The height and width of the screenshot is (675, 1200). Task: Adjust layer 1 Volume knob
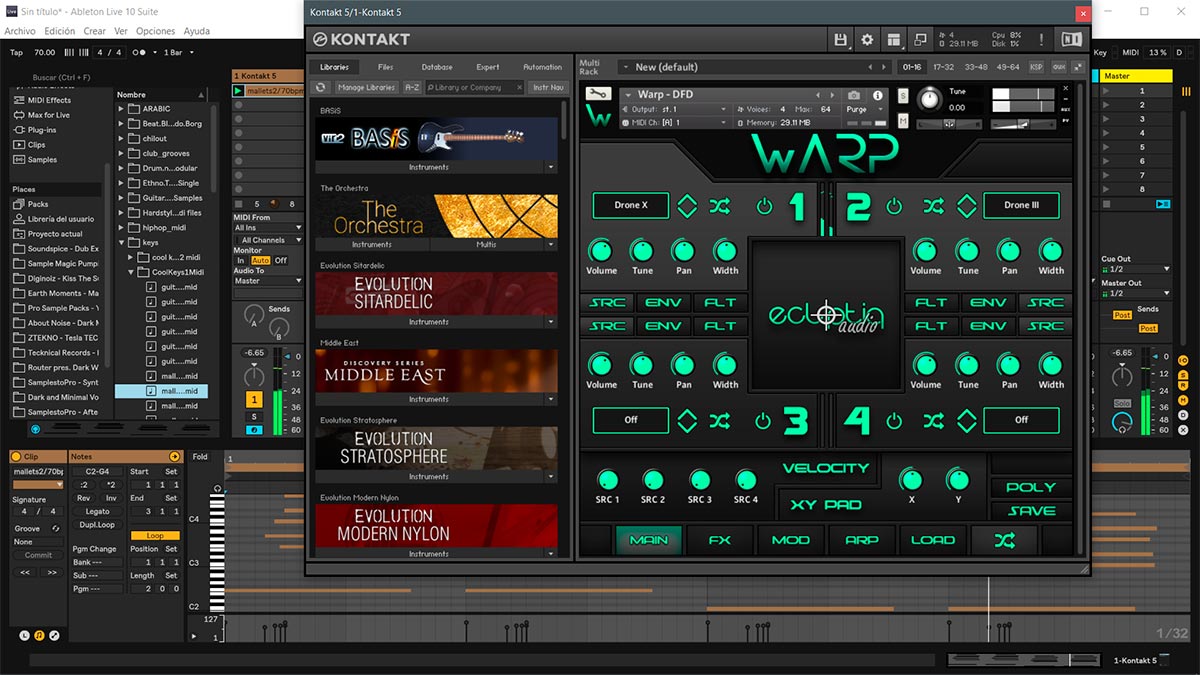click(x=601, y=250)
